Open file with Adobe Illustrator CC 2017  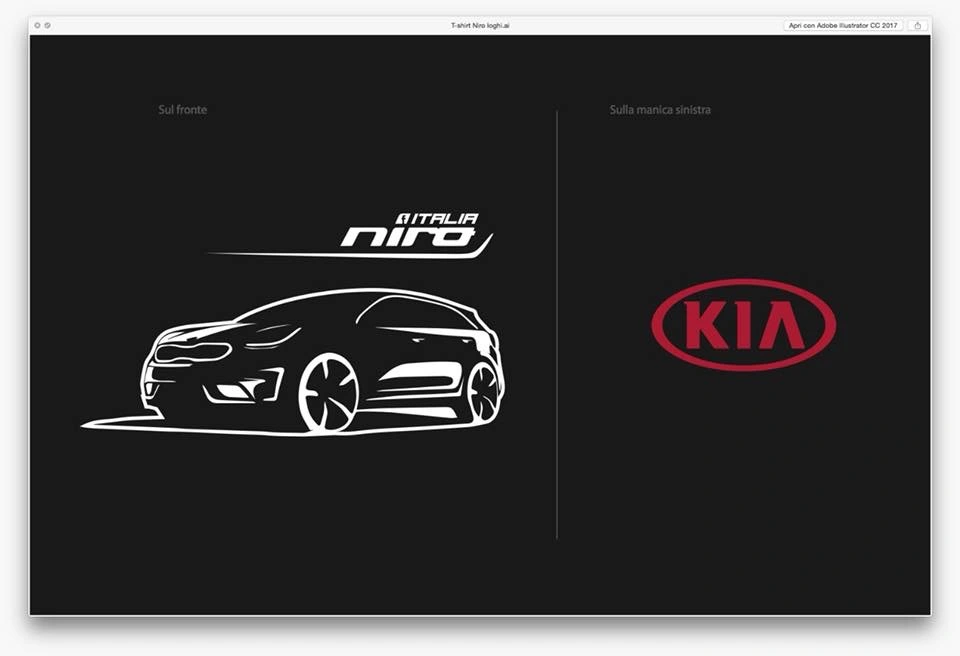(842, 25)
